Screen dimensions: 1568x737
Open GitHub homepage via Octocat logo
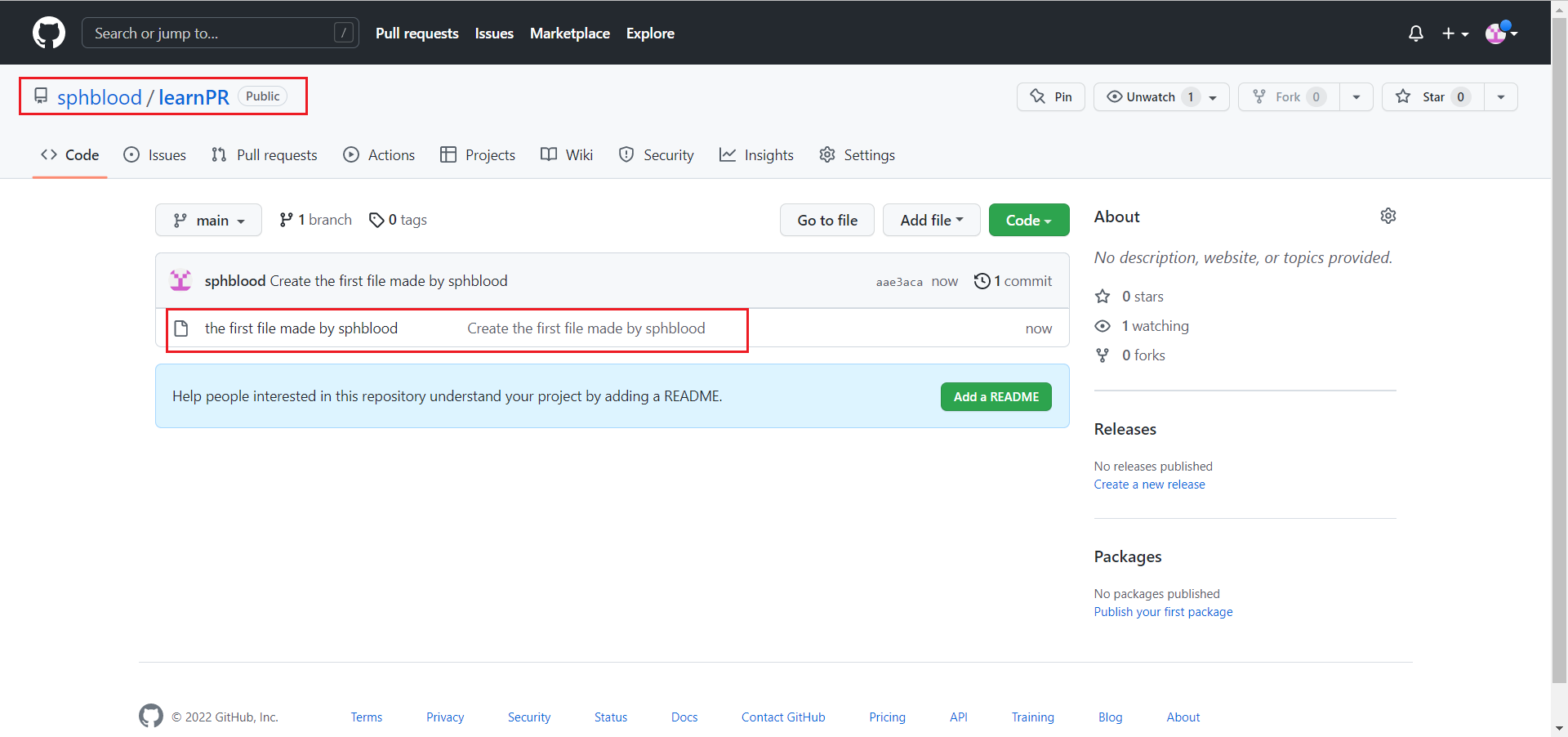click(49, 33)
